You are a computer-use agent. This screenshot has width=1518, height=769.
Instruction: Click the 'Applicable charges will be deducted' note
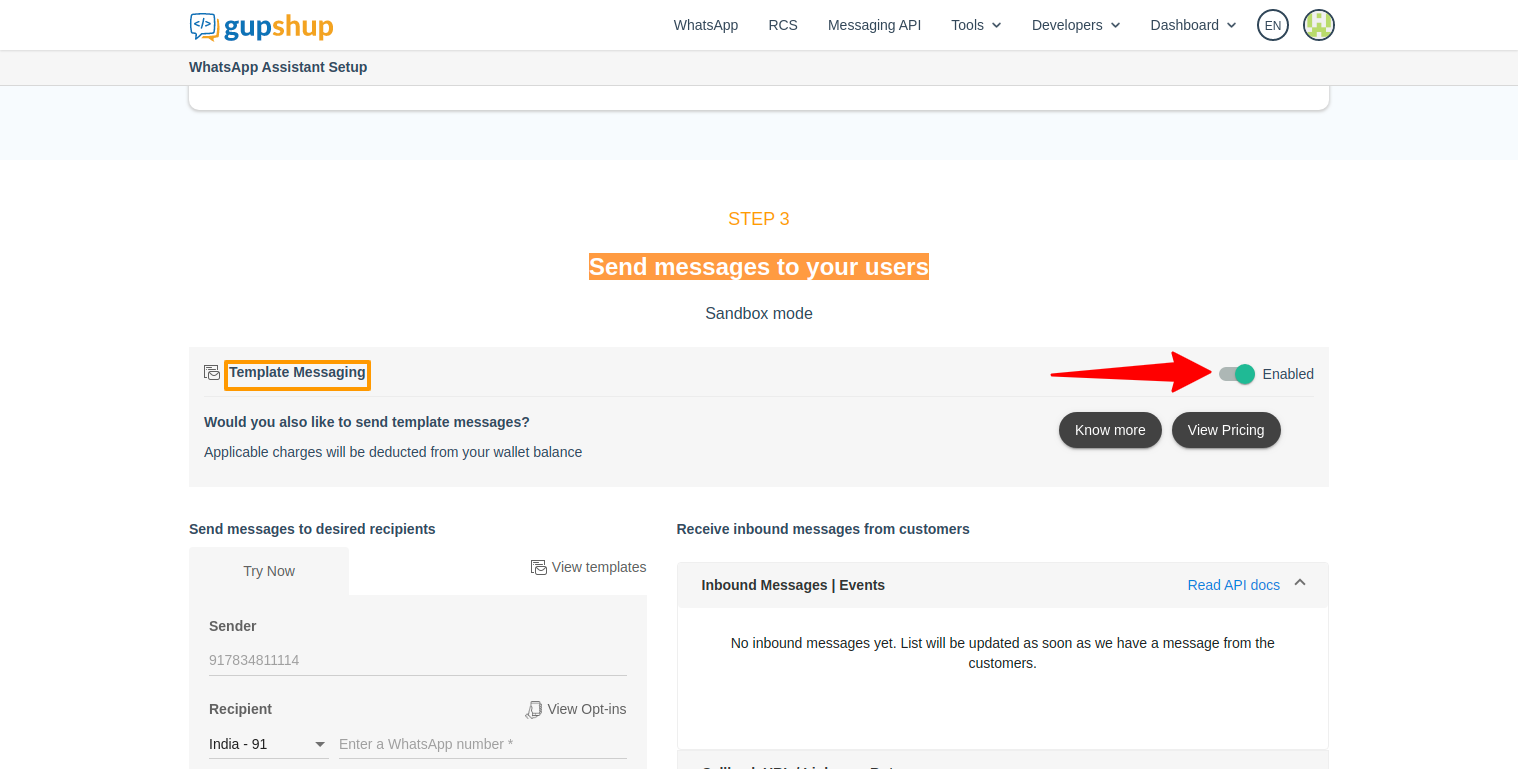tap(393, 452)
